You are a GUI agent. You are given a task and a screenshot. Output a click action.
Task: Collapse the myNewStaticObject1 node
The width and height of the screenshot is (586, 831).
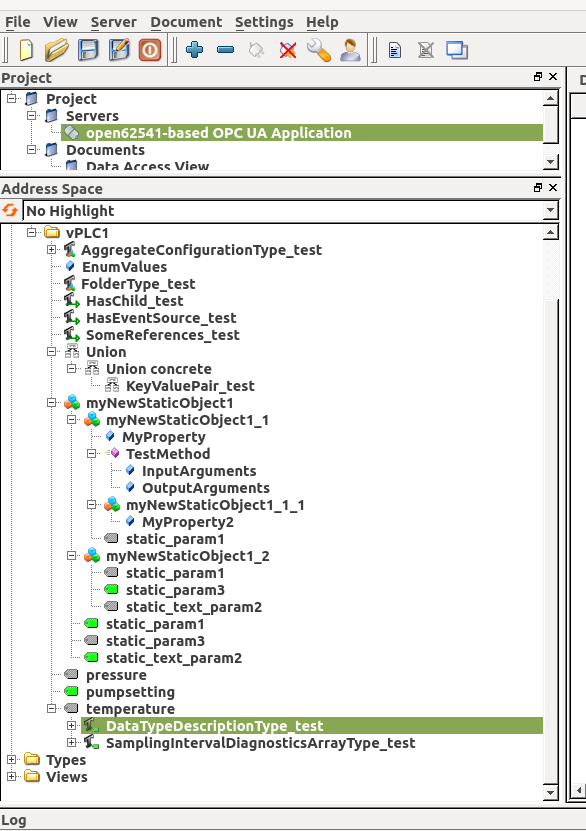pos(51,402)
